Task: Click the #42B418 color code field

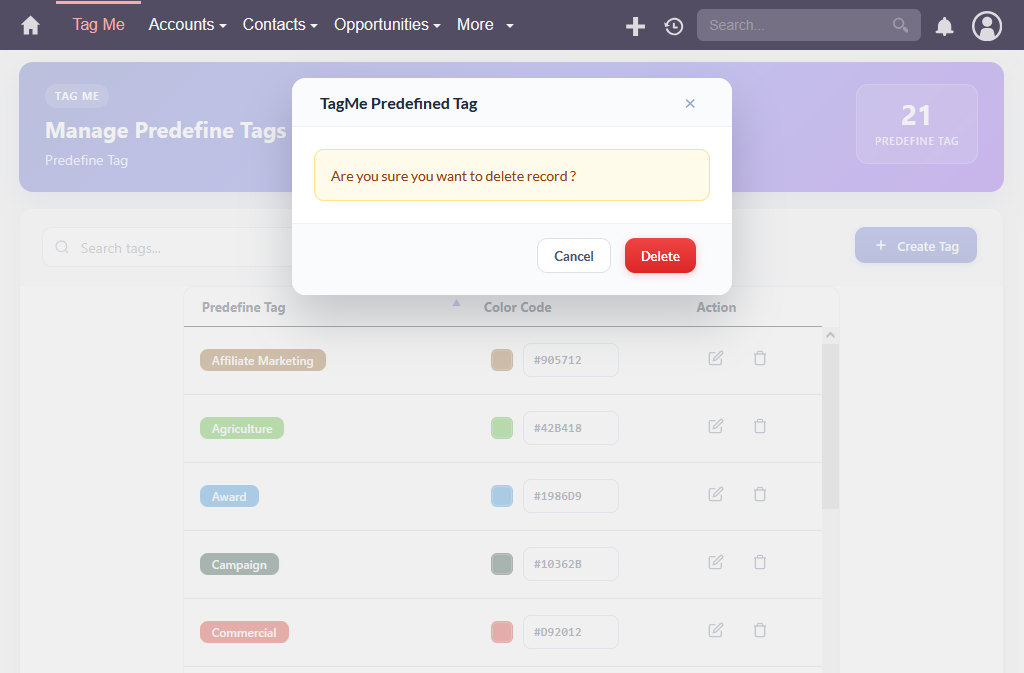Action: [x=571, y=428]
